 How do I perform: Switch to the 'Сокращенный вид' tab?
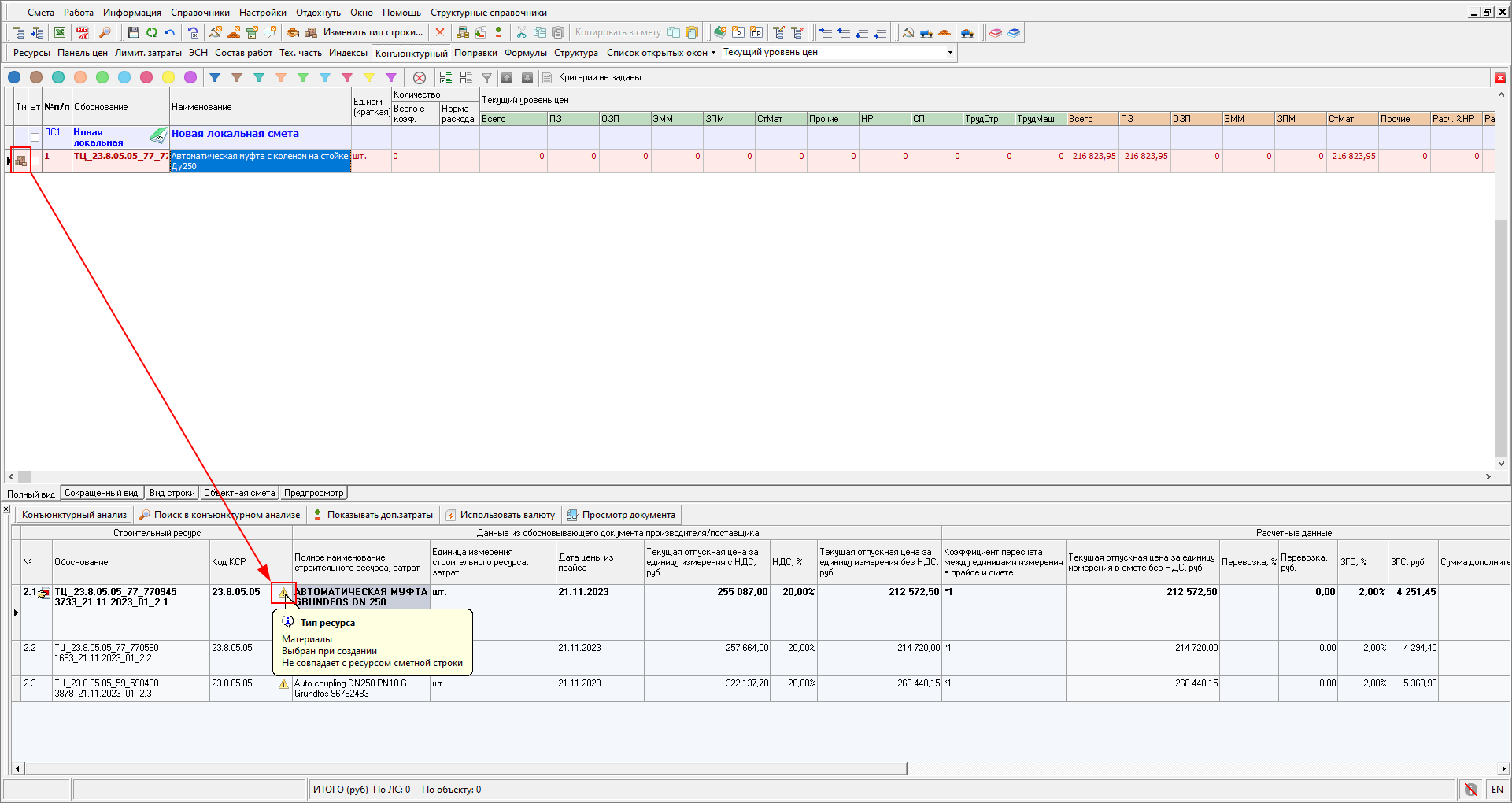point(101,493)
